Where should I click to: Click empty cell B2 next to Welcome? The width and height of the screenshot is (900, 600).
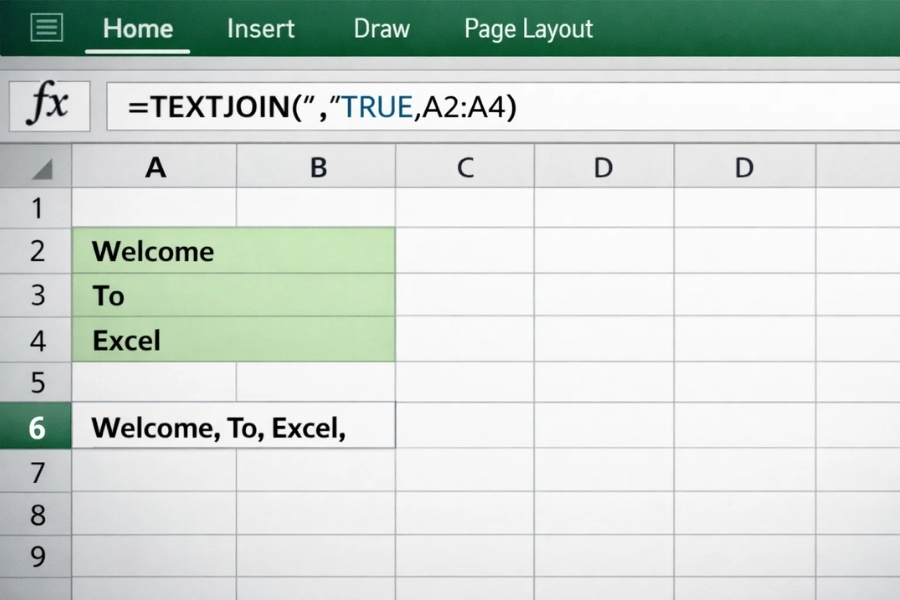pos(317,251)
